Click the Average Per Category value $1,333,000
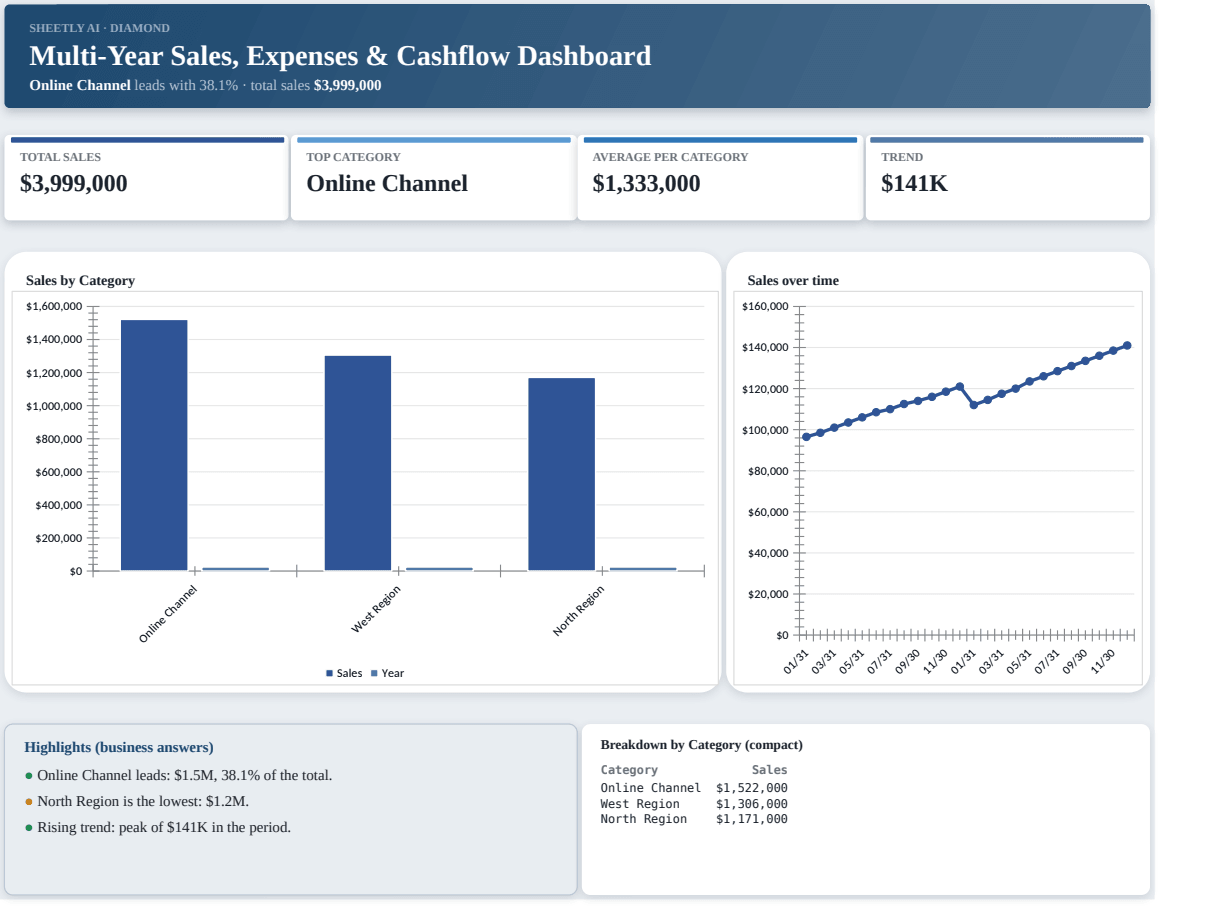The width and height of the screenshot is (1227, 922). coord(646,183)
